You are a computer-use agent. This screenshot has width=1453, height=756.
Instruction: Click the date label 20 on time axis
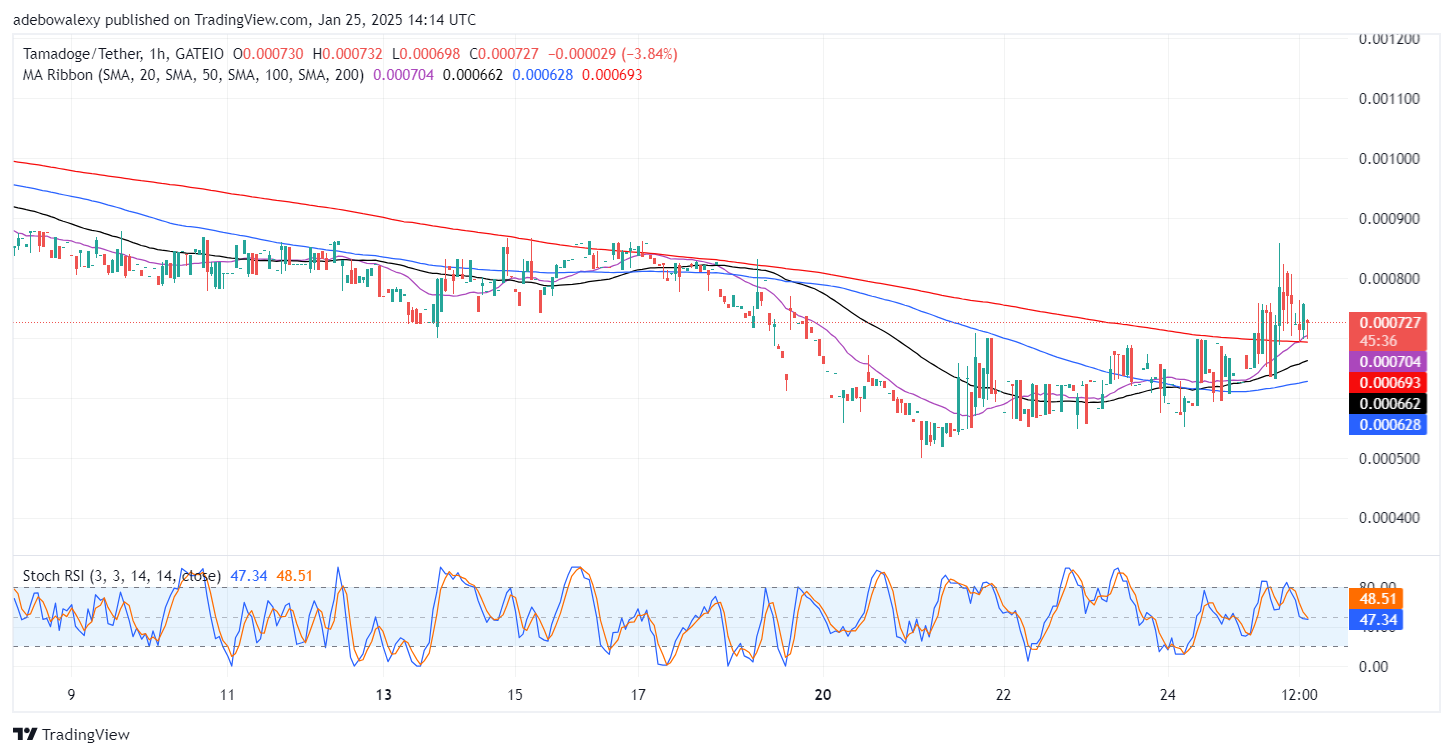pos(824,695)
